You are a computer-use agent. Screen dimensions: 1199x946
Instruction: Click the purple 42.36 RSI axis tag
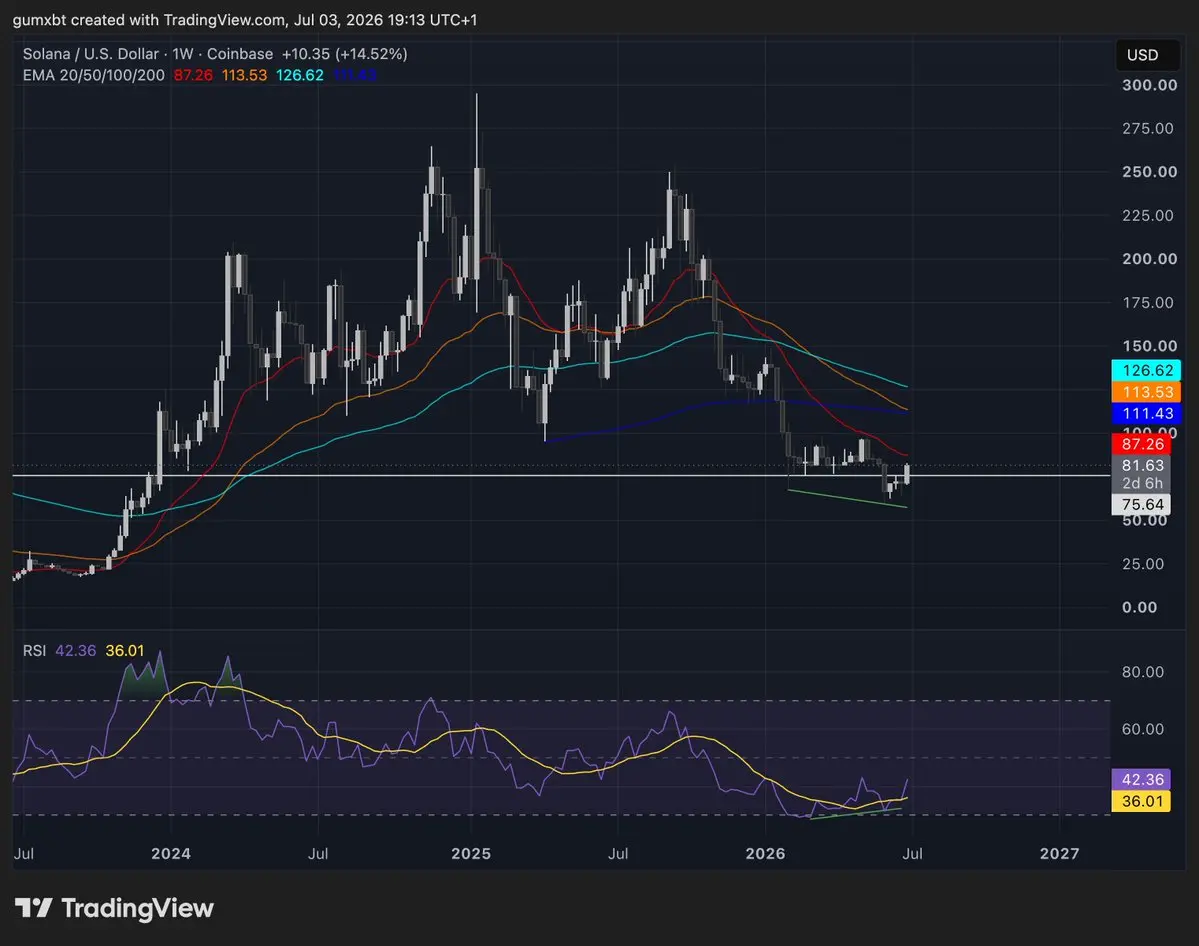coord(1141,779)
